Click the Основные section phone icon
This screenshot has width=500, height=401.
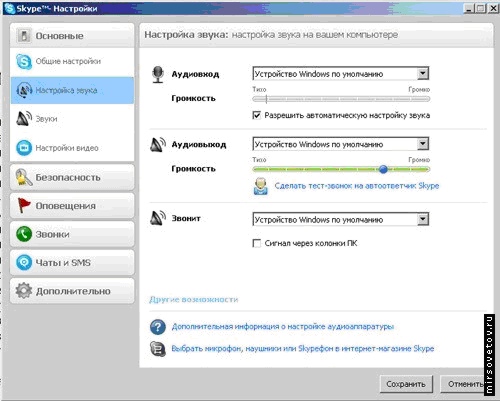(x=24, y=35)
